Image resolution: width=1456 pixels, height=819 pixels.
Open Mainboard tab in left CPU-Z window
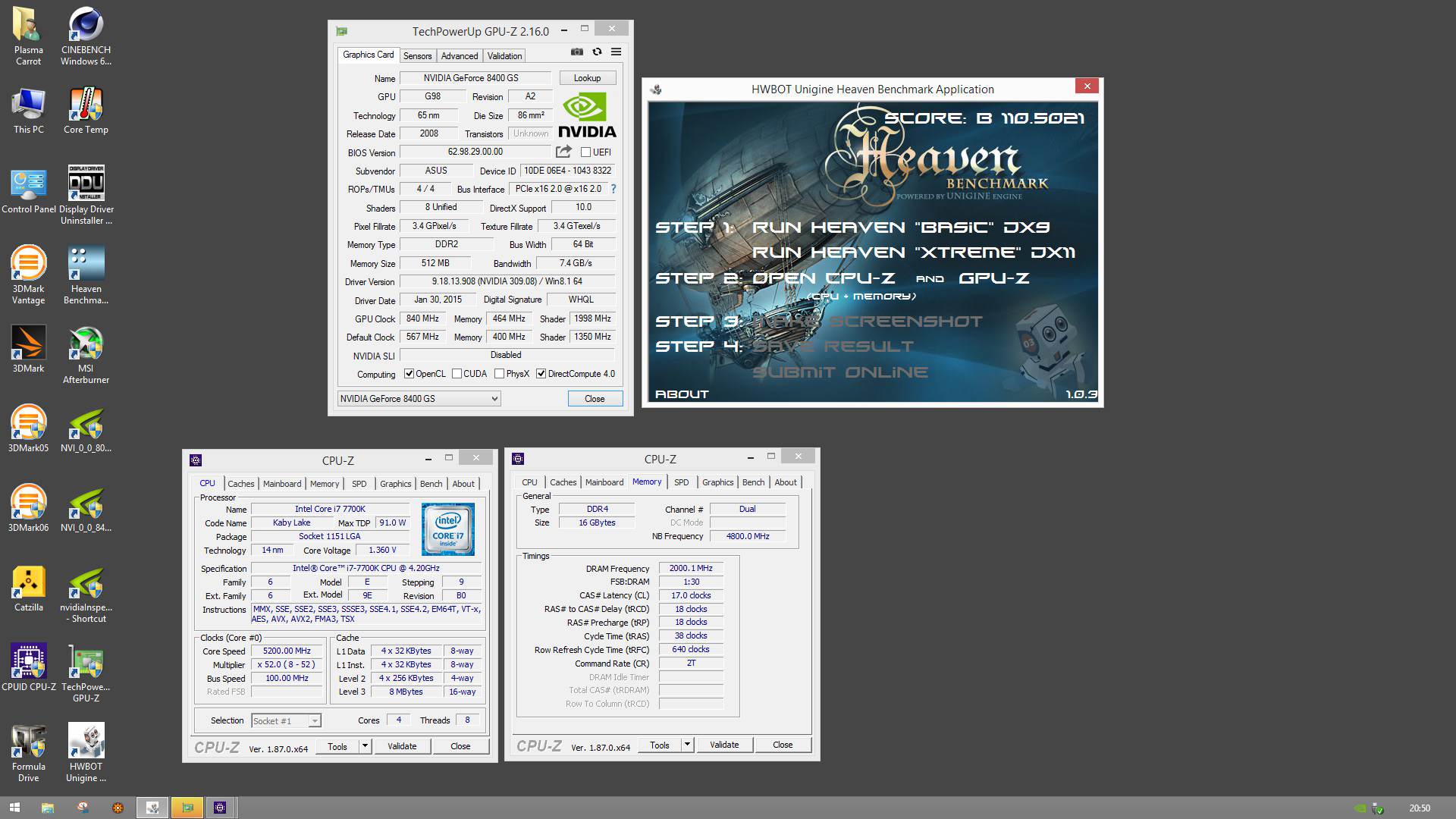[282, 484]
